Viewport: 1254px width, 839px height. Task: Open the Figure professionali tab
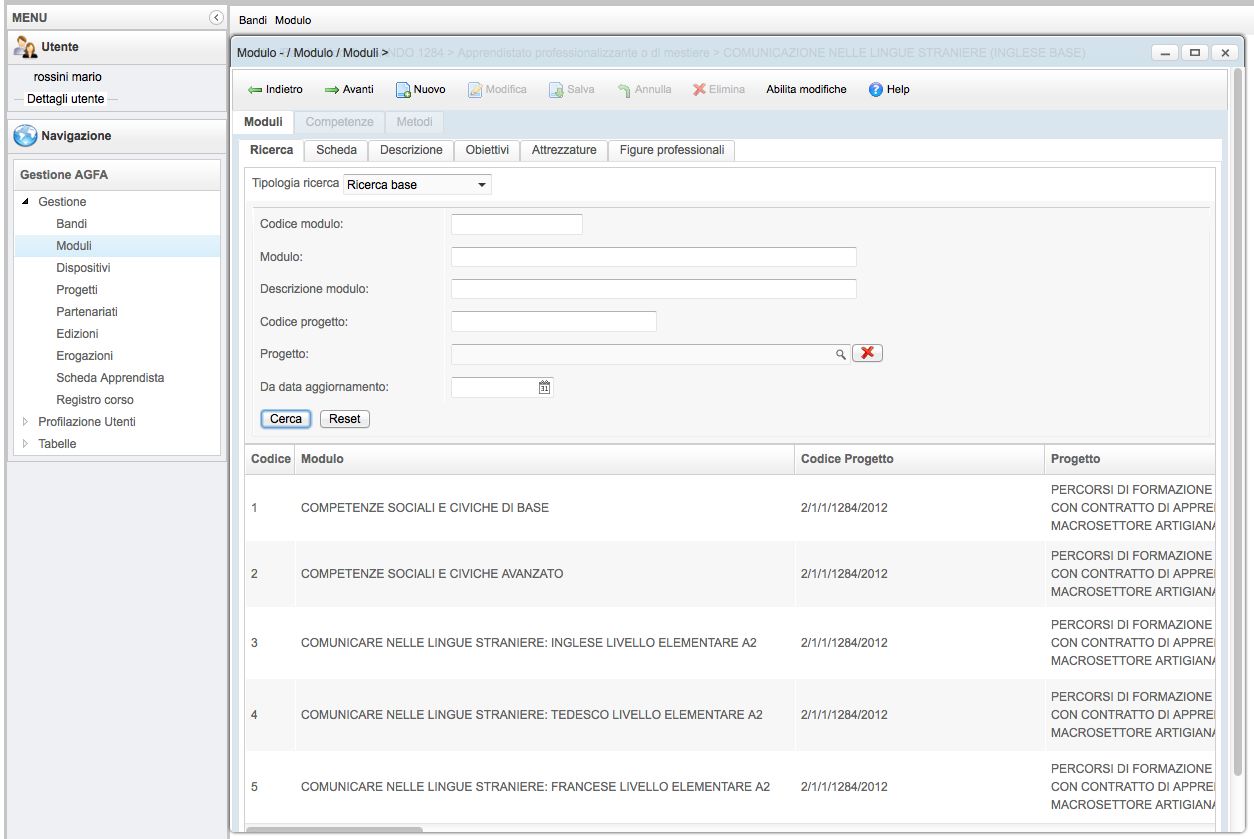(671, 150)
